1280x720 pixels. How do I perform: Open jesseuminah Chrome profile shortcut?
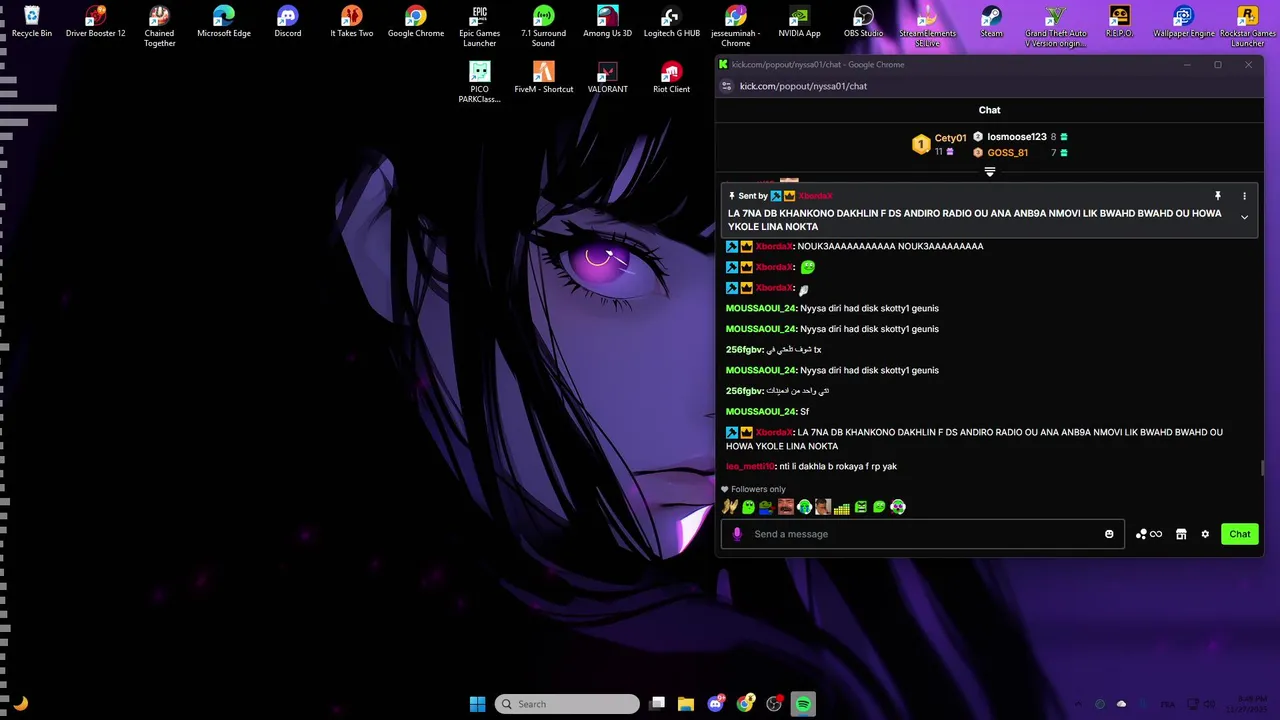[736, 26]
